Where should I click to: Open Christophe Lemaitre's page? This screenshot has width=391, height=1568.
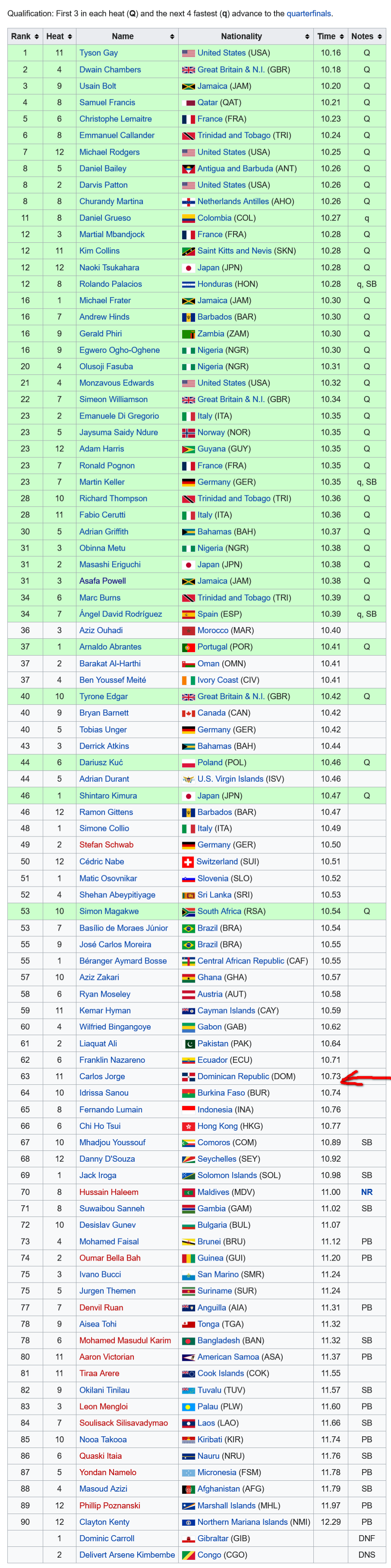tap(116, 119)
